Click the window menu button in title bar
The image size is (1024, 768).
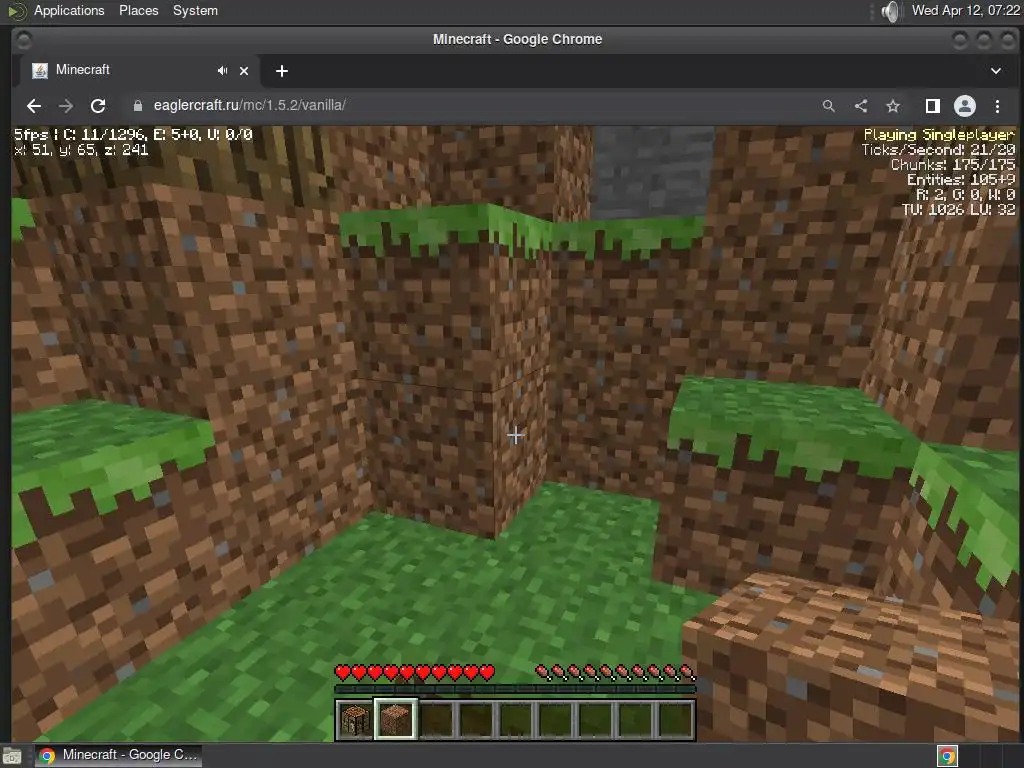coord(23,40)
